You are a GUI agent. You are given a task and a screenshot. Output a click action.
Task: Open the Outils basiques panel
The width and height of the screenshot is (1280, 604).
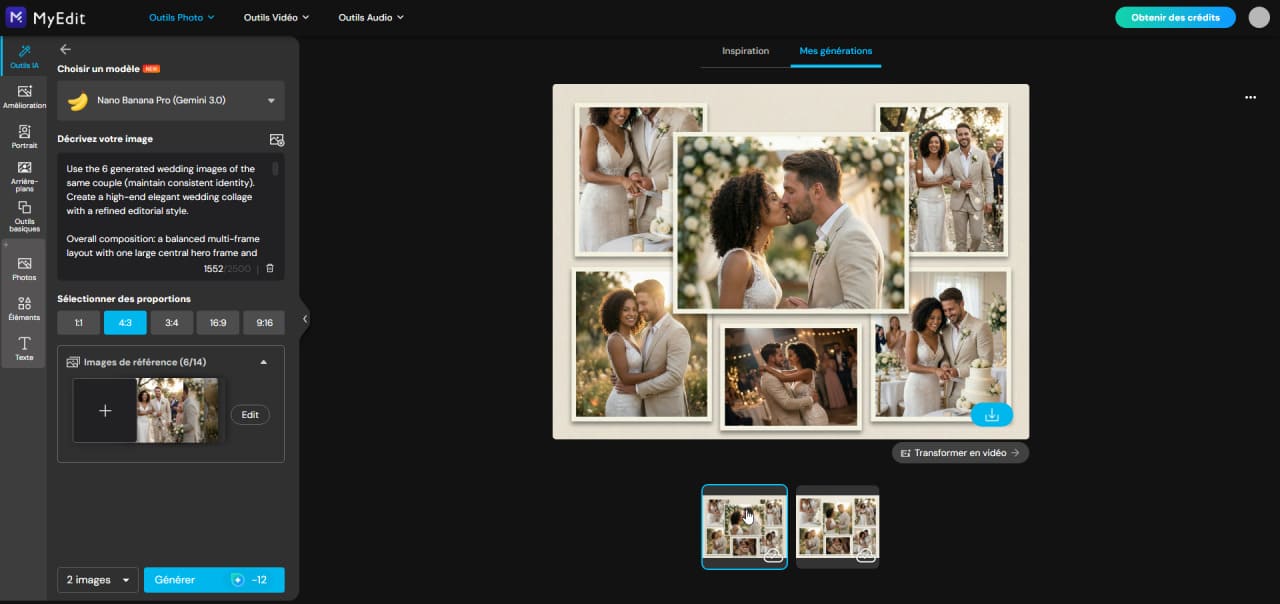(x=24, y=216)
